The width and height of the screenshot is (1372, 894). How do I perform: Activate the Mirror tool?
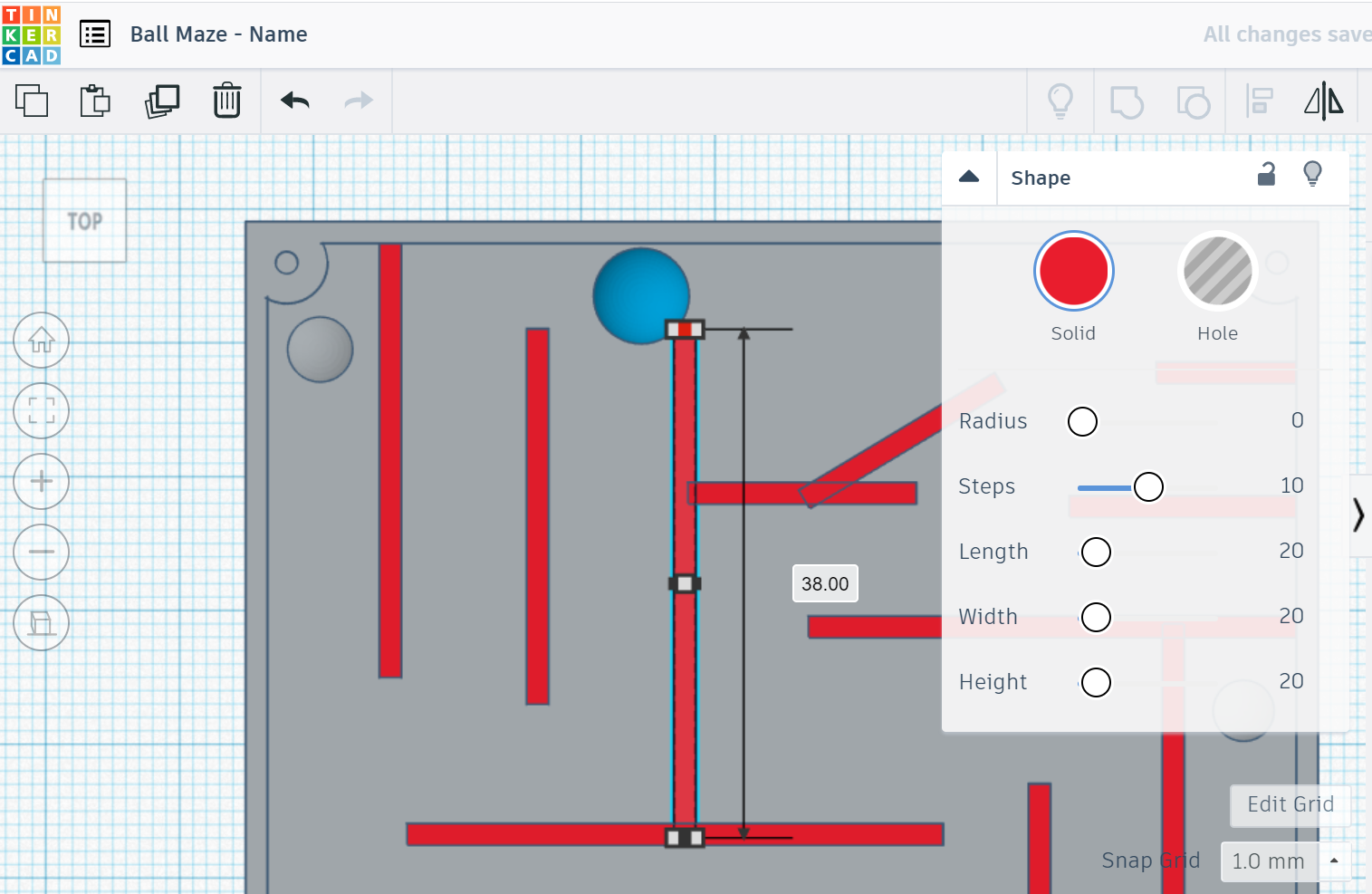(x=1324, y=101)
